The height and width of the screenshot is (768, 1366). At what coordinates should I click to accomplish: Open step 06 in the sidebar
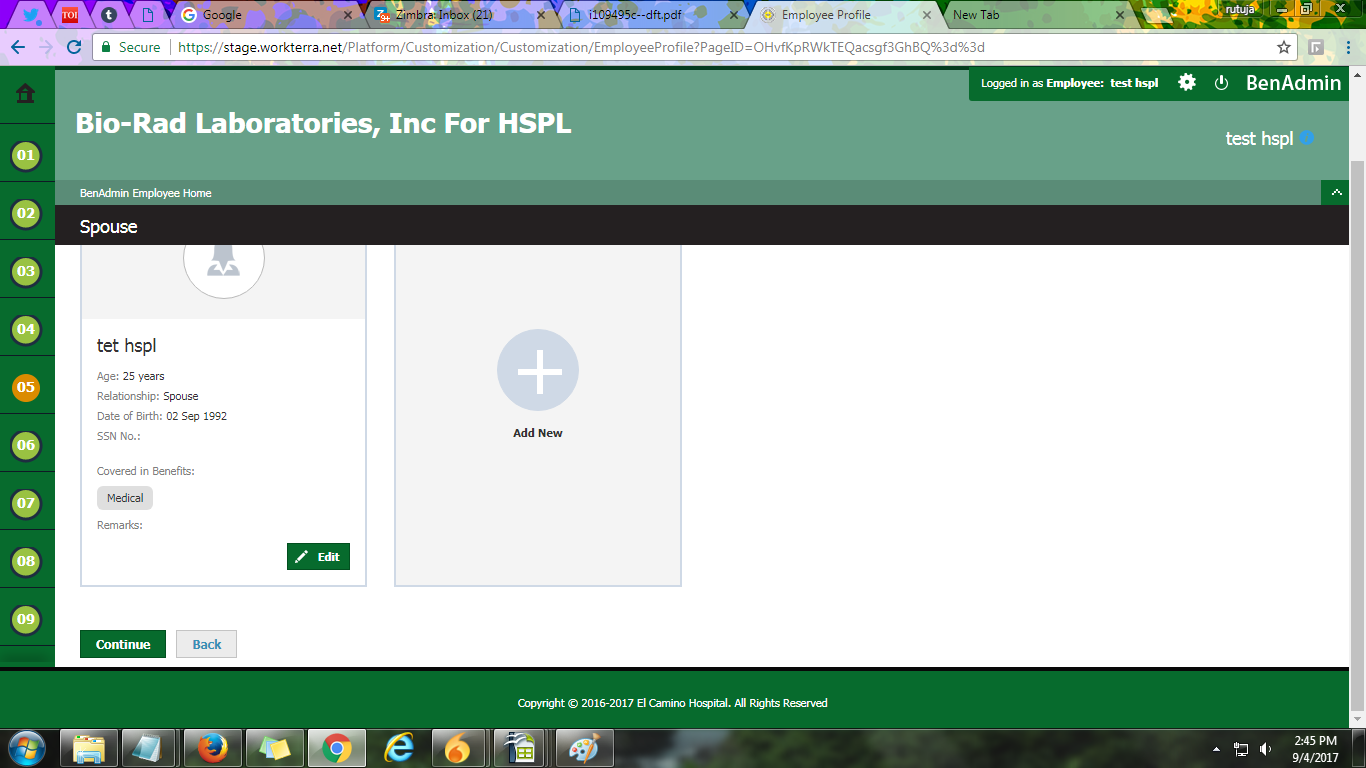click(x=26, y=445)
